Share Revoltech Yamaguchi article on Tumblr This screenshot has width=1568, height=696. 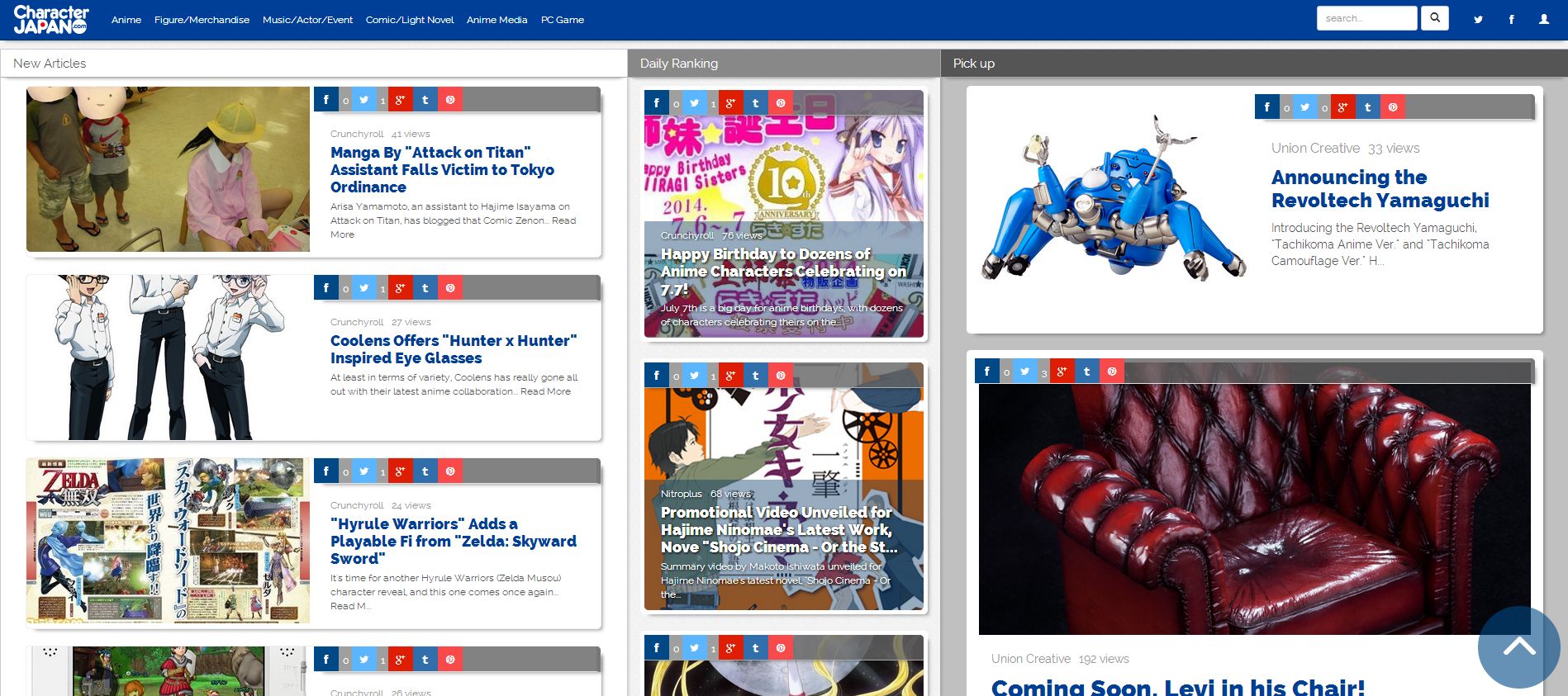click(x=1368, y=107)
